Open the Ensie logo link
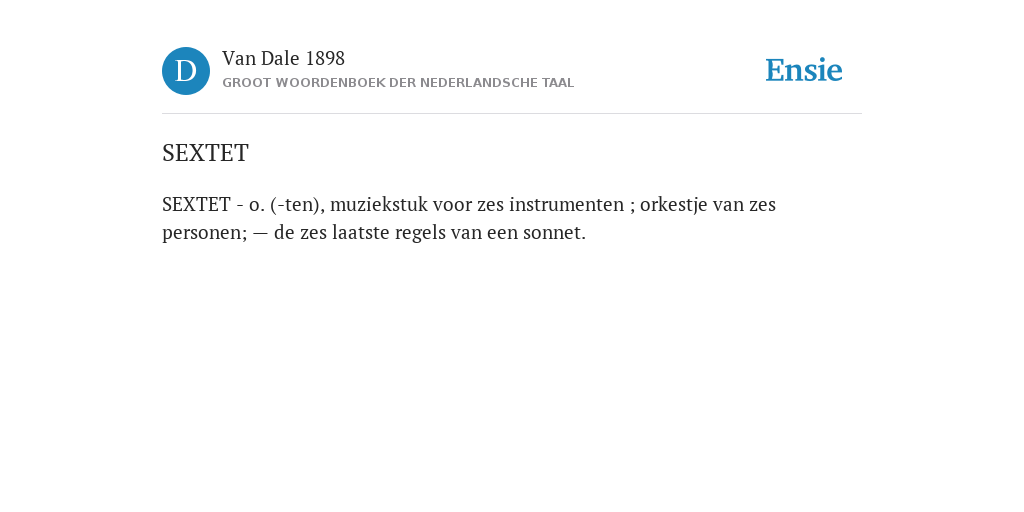 coord(804,70)
